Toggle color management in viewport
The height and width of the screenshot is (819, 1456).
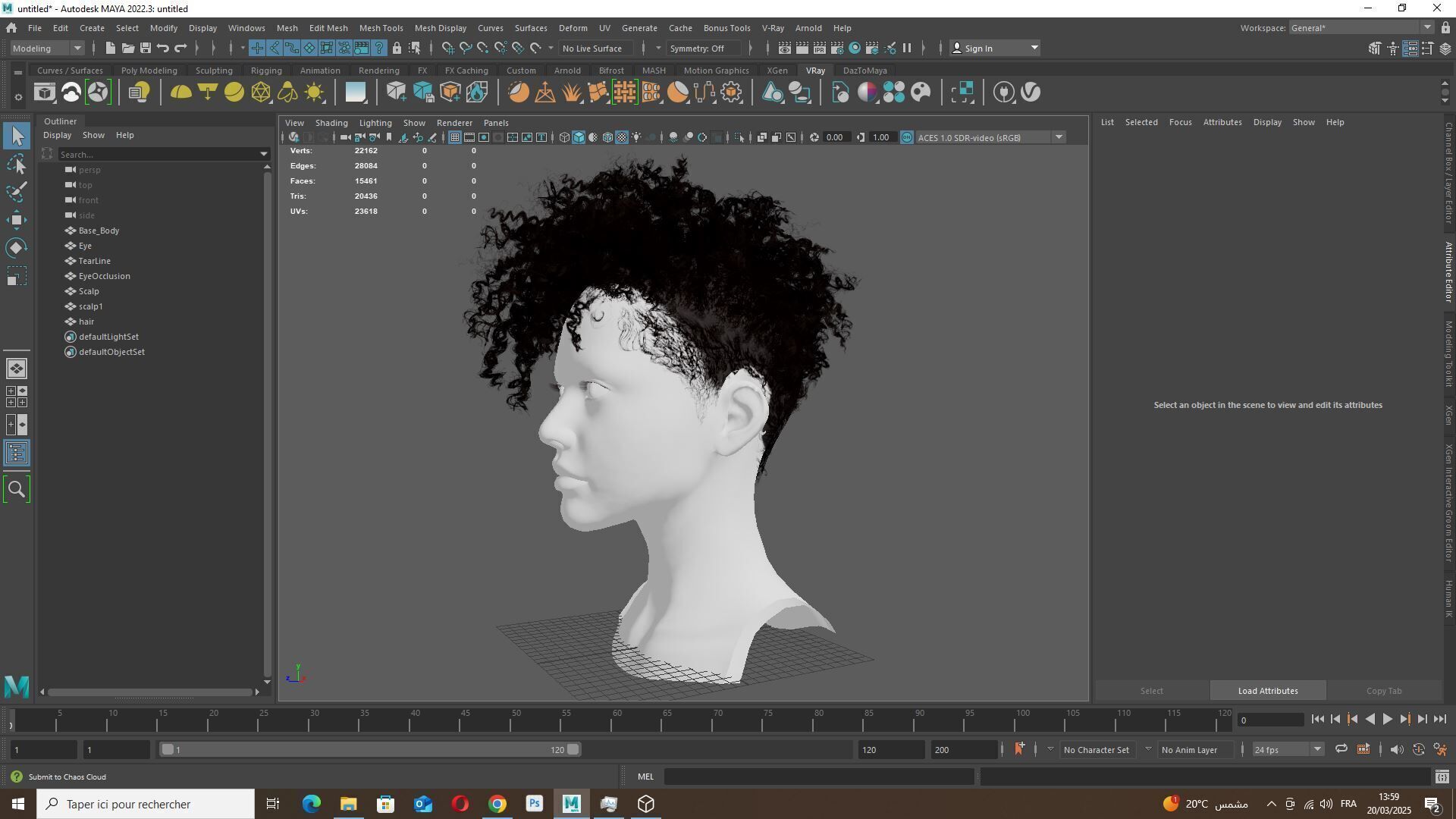(x=906, y=137)
